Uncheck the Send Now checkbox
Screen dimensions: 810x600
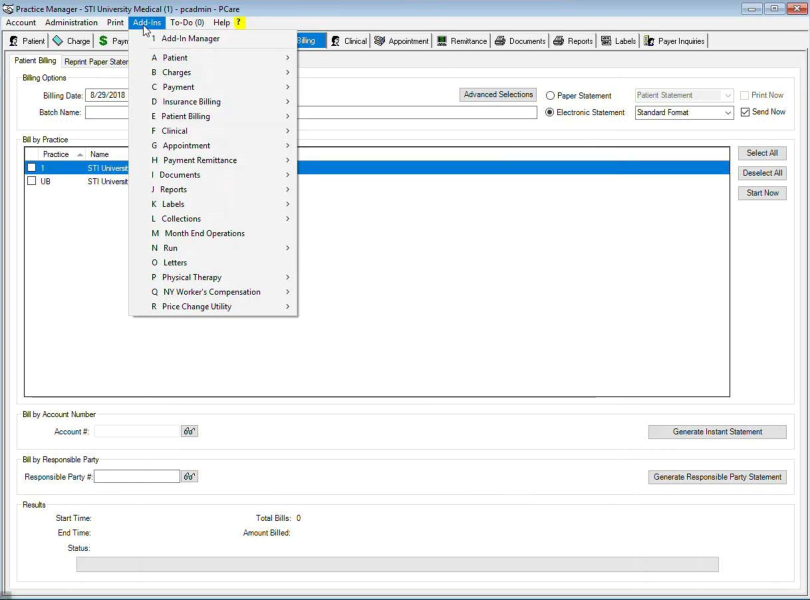point(745,112)
